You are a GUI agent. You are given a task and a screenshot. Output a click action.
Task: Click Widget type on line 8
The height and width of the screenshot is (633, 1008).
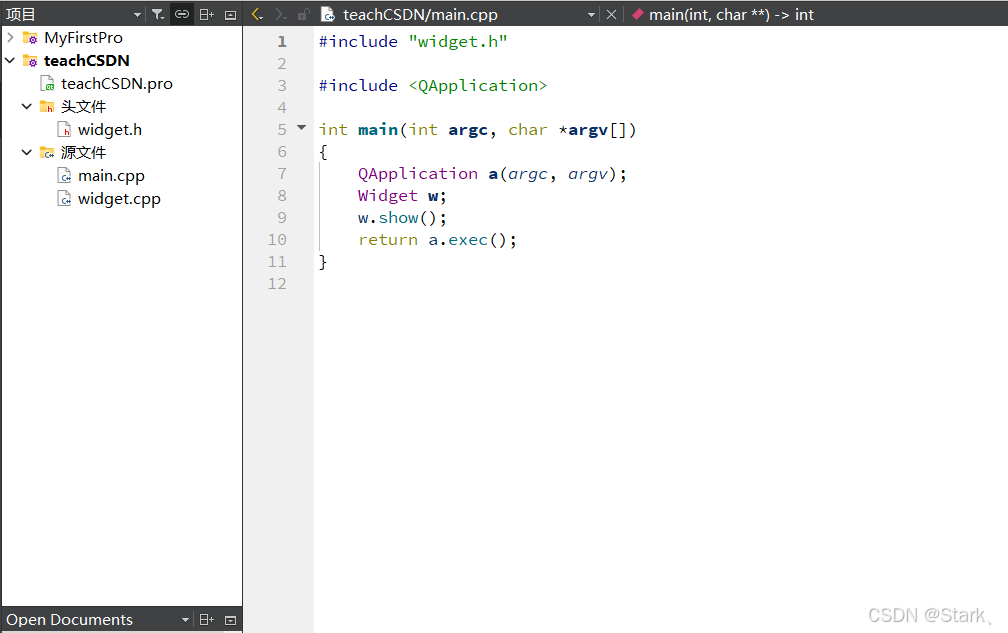(x=388, y=195)
